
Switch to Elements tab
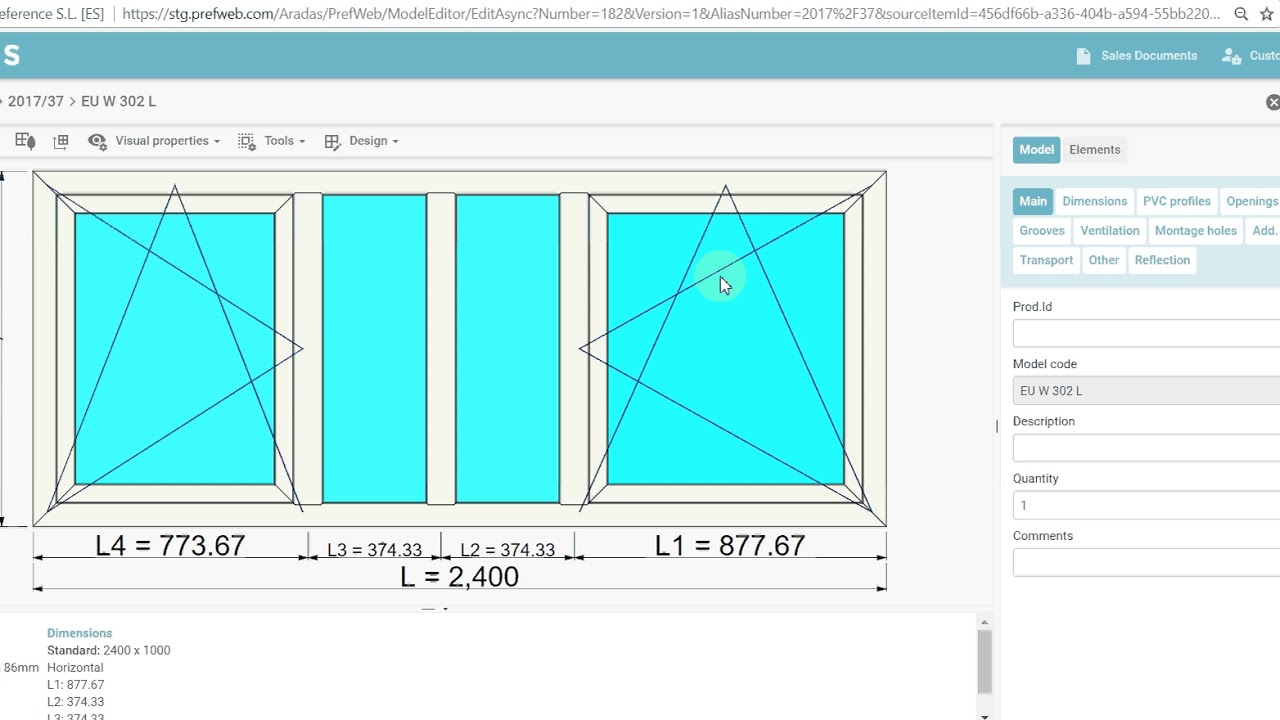(1094, 150)
